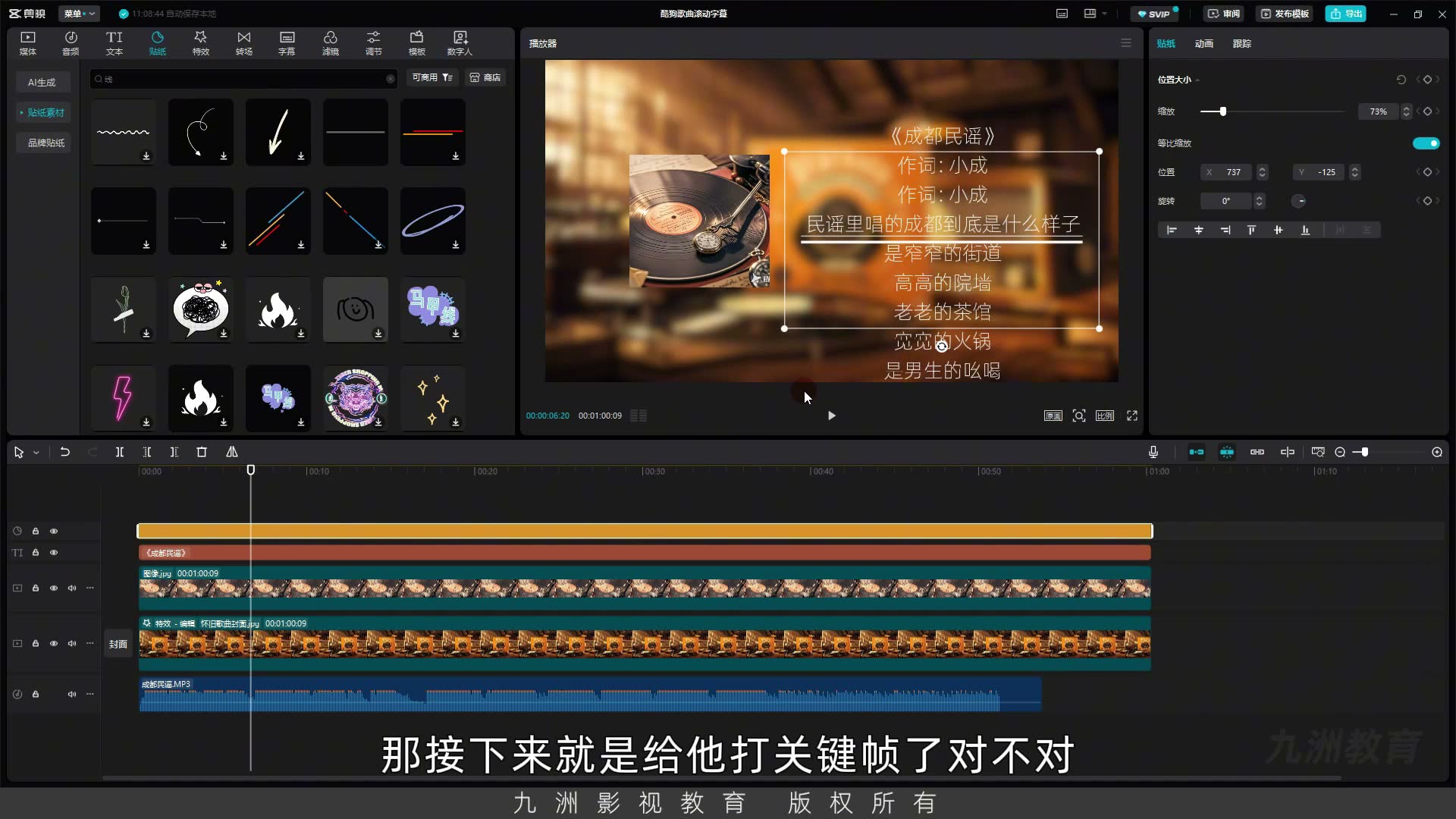Click the delete-right trim tool
The image size is (1456, 819).
174,452
